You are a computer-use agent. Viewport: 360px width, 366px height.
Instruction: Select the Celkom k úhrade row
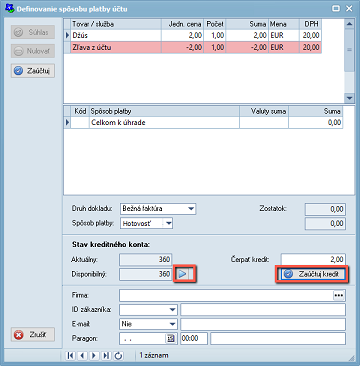[x=203, y=123]
